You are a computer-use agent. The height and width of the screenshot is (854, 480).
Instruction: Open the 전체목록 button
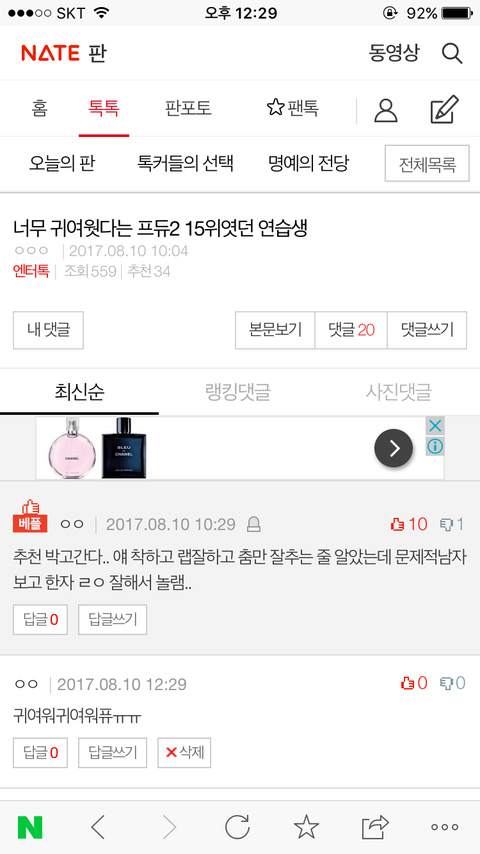tap(427, 163)
